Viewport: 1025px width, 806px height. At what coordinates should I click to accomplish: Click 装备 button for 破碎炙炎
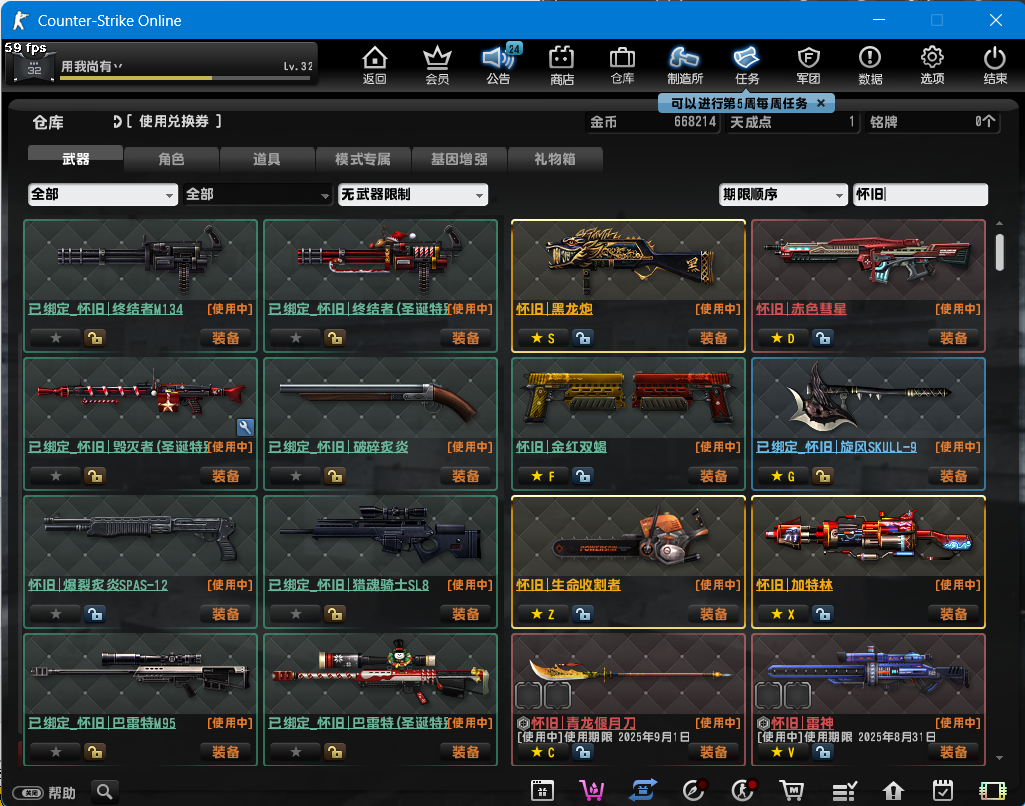[x=465, y=476]
